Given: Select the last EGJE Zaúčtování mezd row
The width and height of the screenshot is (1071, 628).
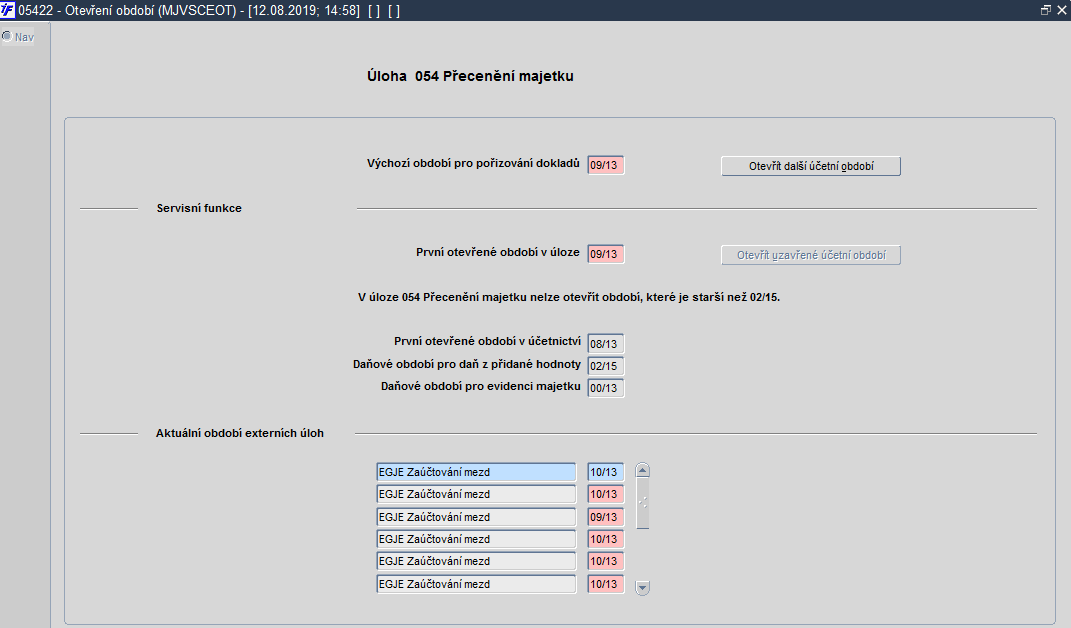Looking at the screenshot, I should 476,584.
